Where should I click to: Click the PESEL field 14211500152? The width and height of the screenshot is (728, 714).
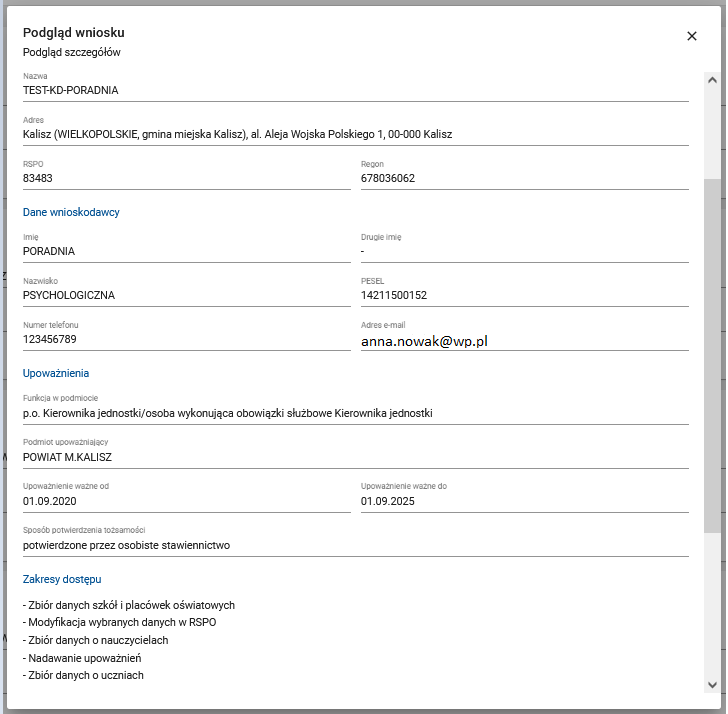point(524,295)
